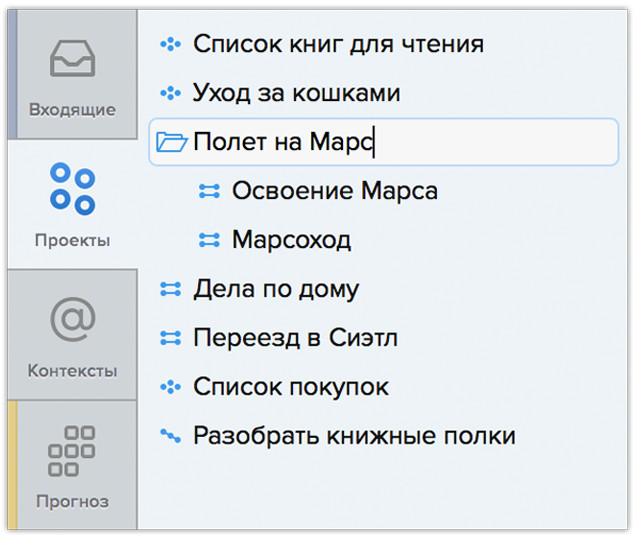Select the project Дела по дому

coord(276,289)
